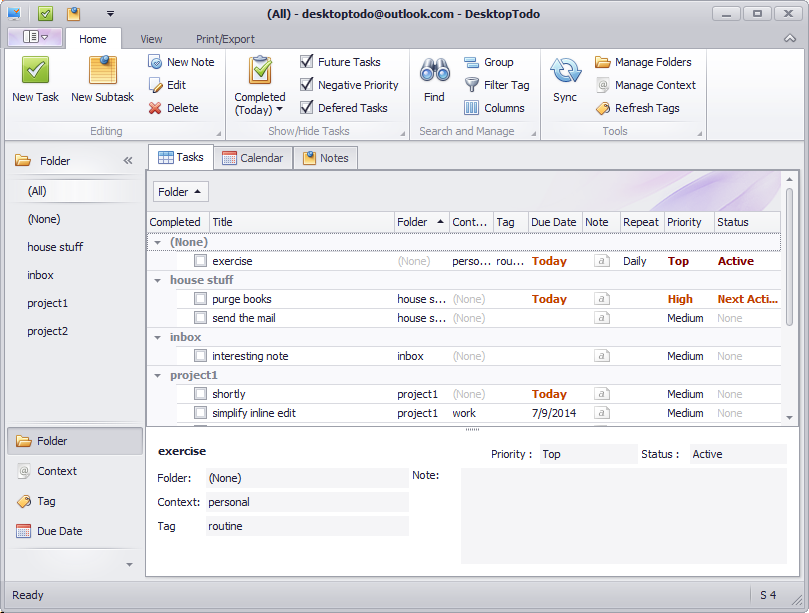Screen dimensions: 809x613
Task: Switch to the Calendar tab
Action: 253,158
